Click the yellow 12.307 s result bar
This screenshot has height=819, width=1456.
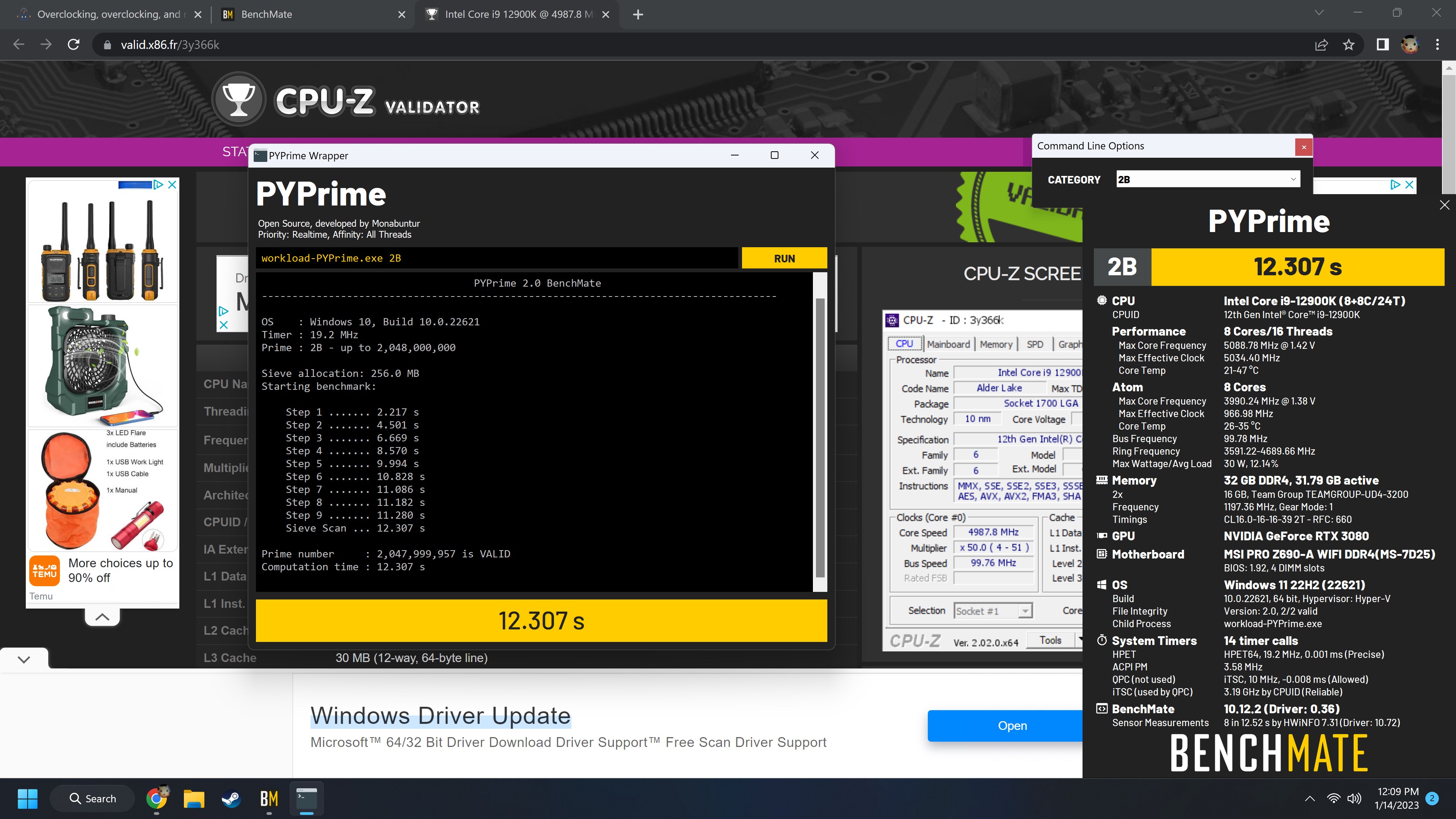(x=541, y=621)
